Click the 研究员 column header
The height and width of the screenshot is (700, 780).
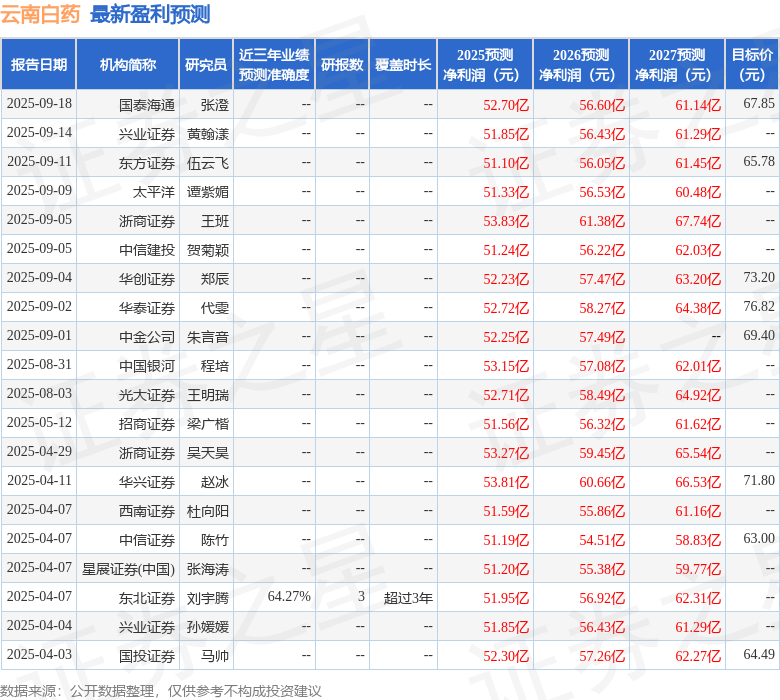coord(206,65)
